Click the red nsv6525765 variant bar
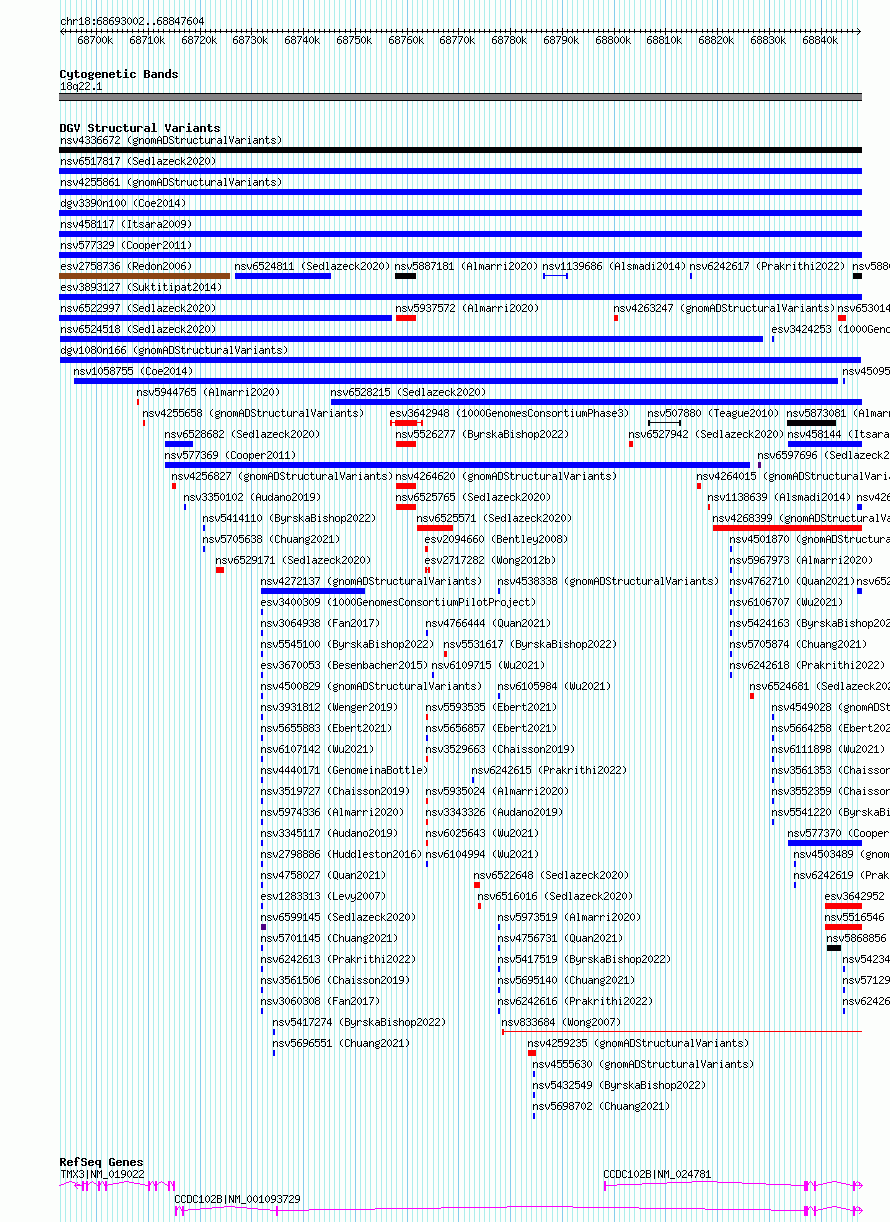Screen dimensions: 890x1222 click(x=405, y=507)
